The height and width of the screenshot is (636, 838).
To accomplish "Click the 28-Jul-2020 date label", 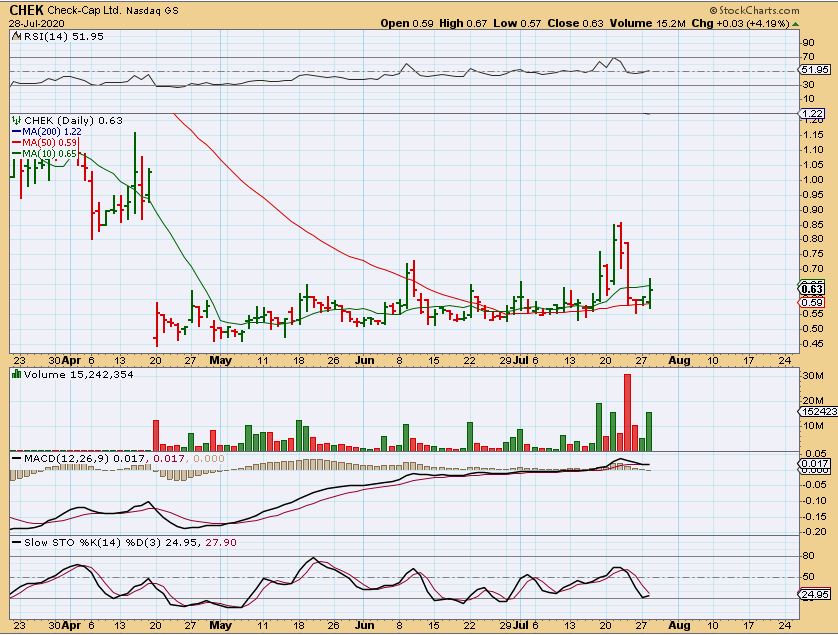I will pos(32,22).
